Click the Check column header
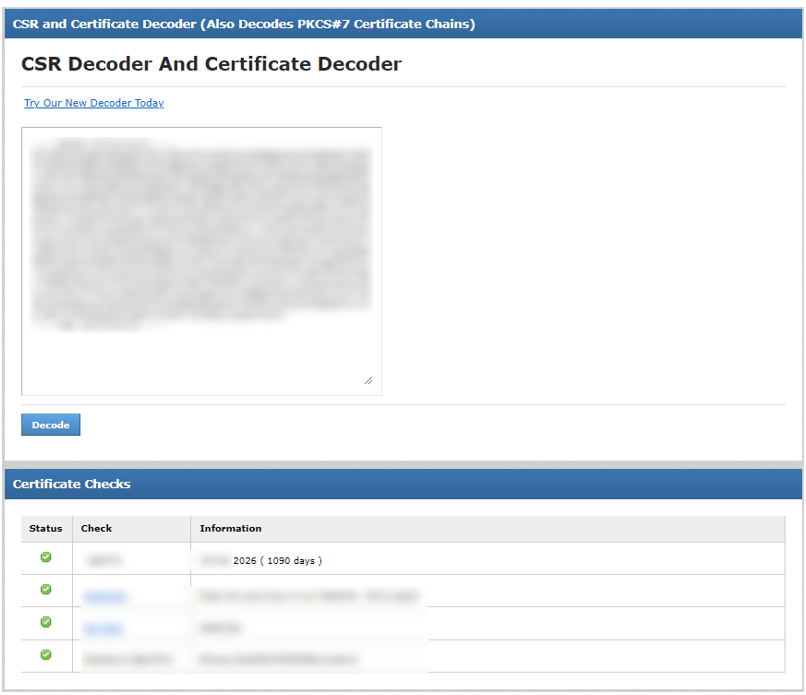The image size is (806, 695). [x=97, y=528]
